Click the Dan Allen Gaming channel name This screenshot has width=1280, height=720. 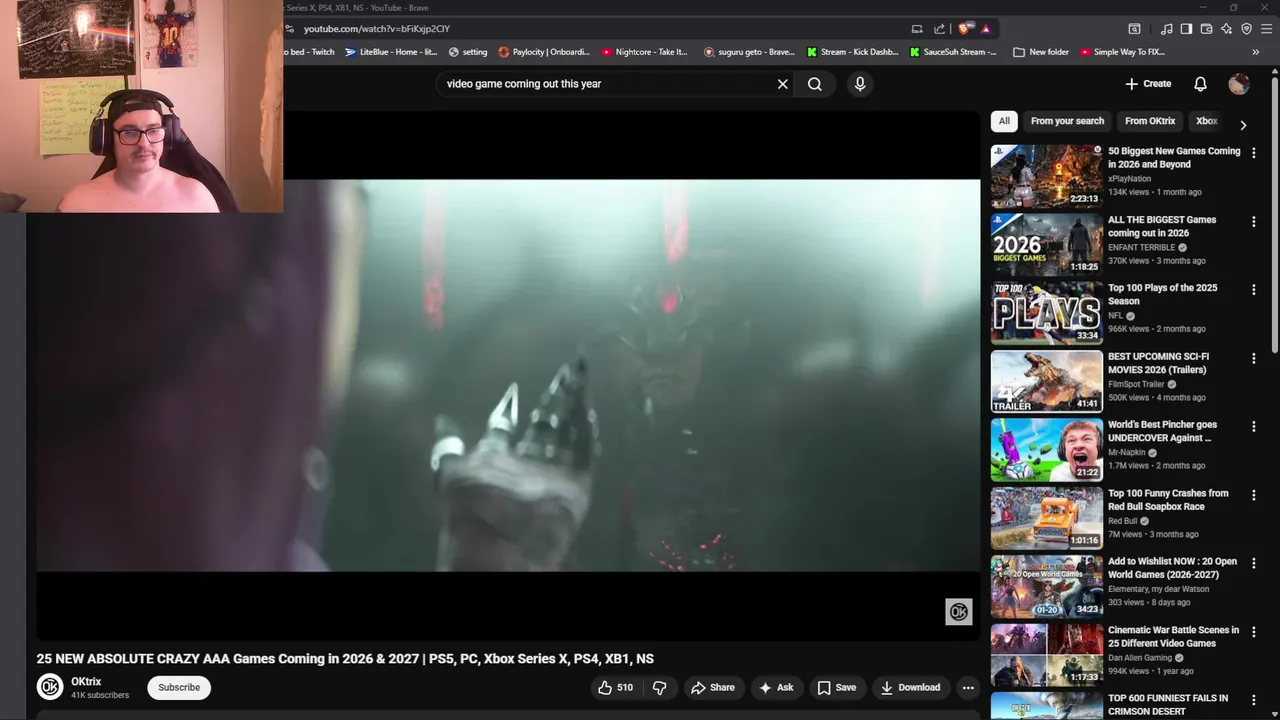[1140, 658]
